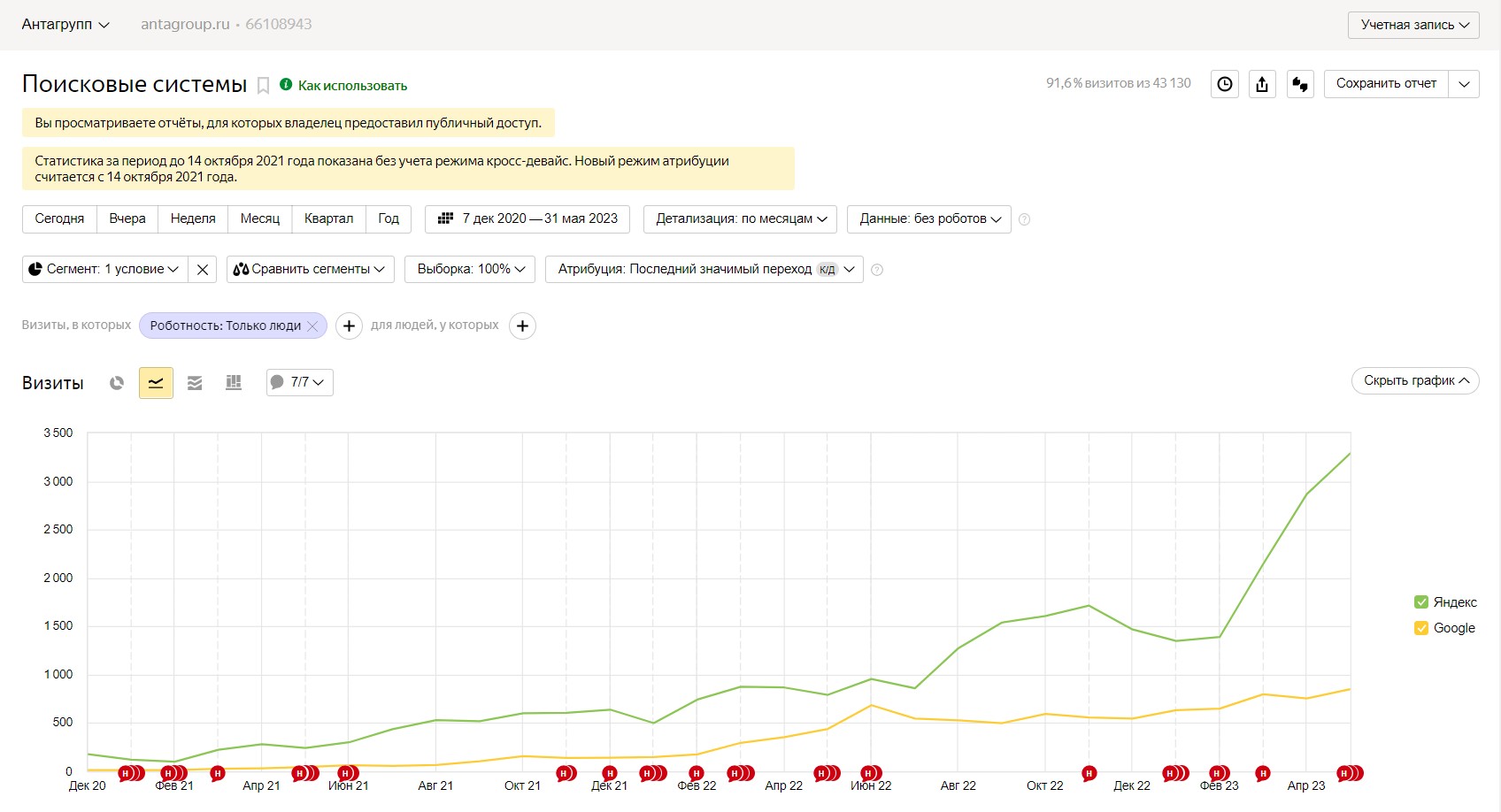The width and height of the screenshot is (1501, 812).
Task: Expand the Атрибуция dropdown
Action: click(x=704, y=270)
